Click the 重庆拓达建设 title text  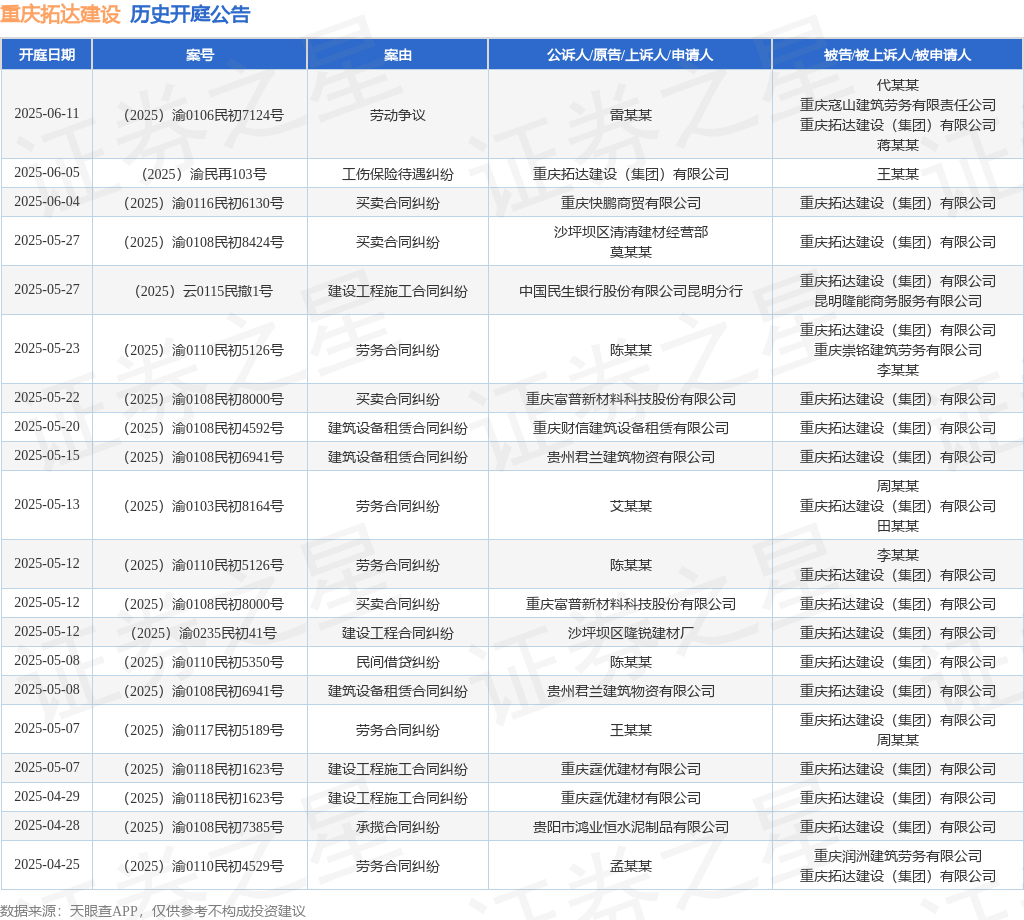(60, 14)
